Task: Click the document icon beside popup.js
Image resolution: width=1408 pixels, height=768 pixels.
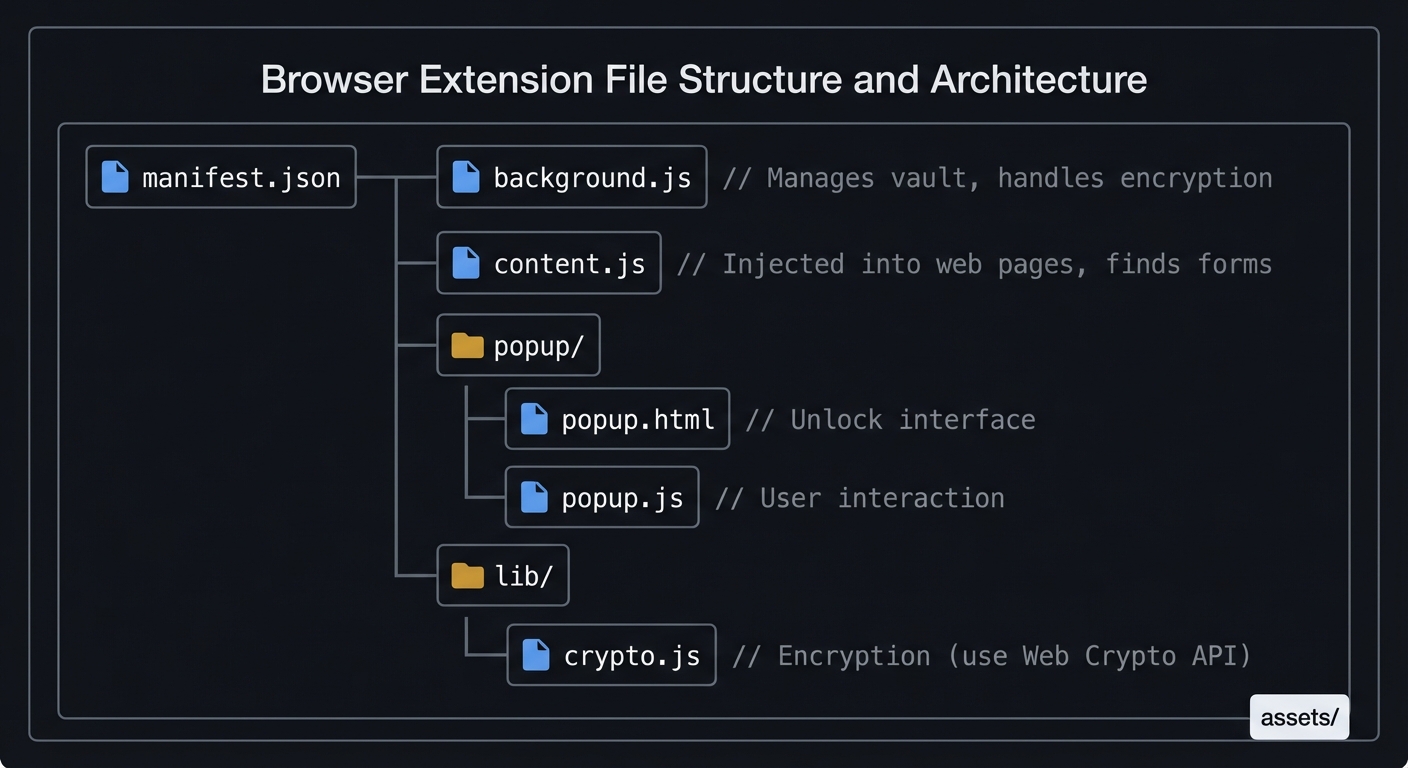Action: (x=532, y=497)
